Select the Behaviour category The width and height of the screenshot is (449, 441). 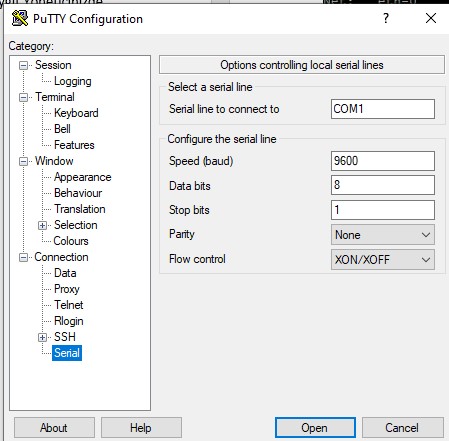[x=78, y=193]
